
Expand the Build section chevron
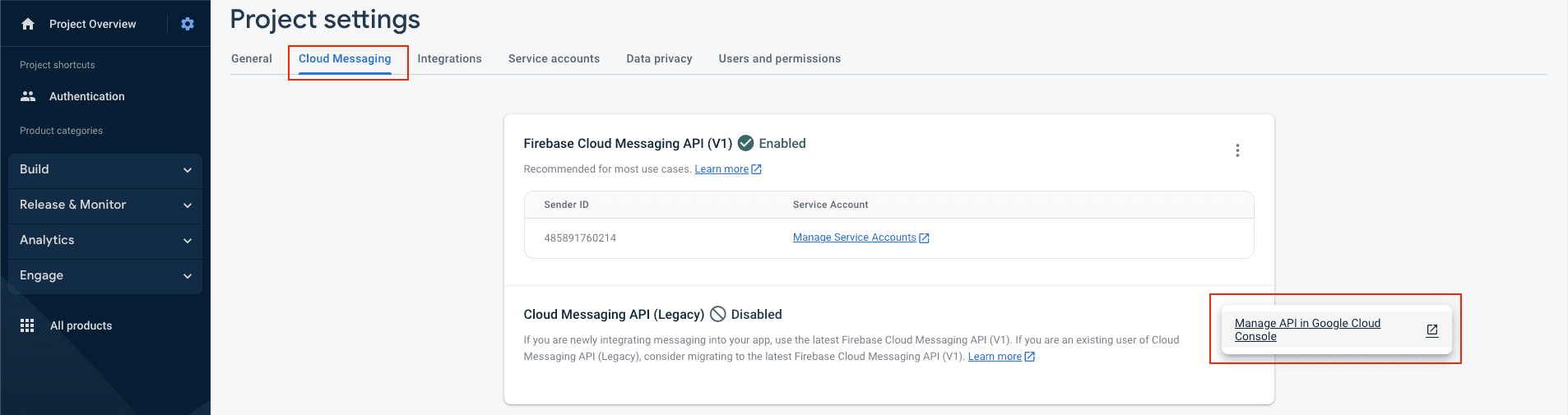(x=188, y=170)
